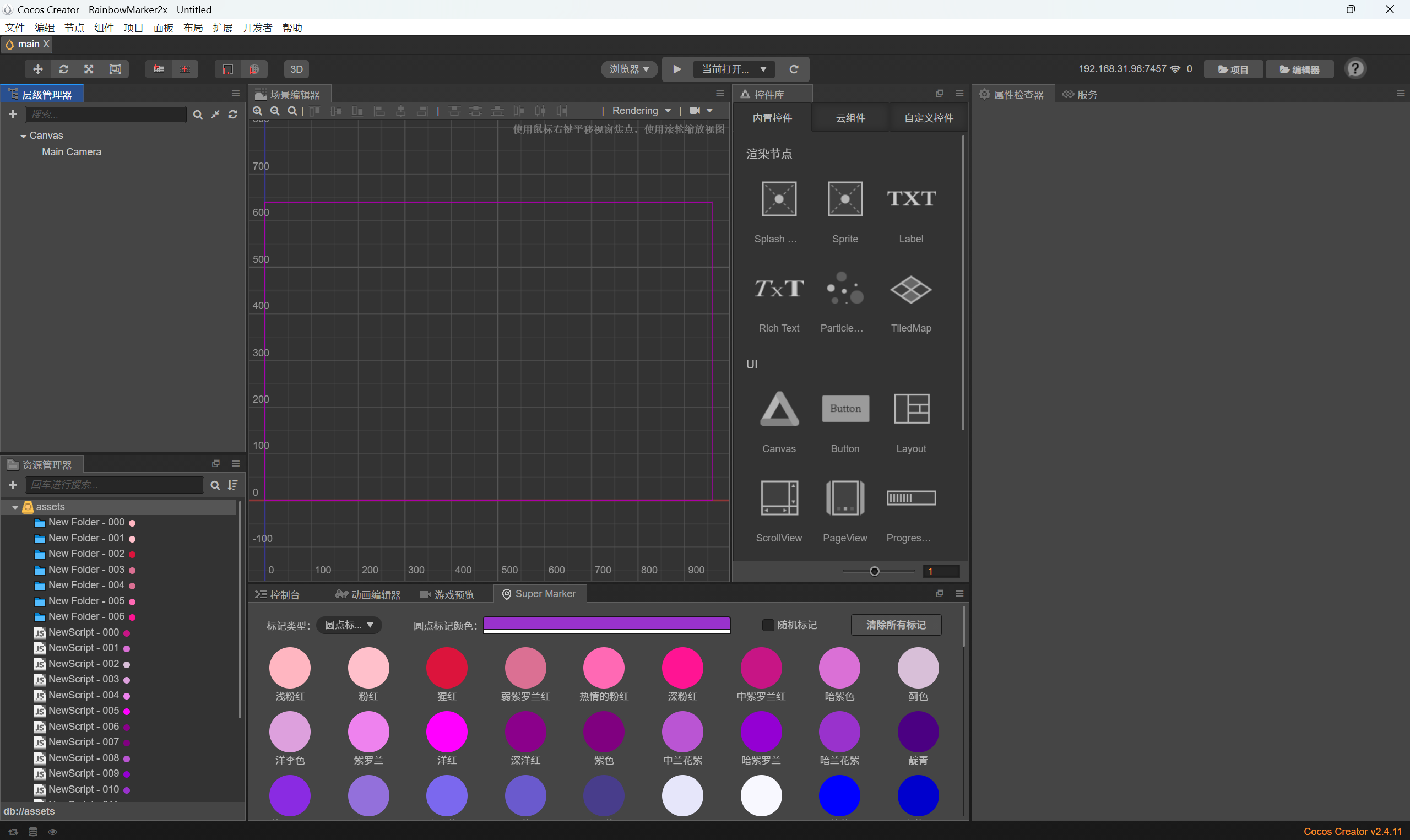Switch to the 云组件 tab
Image resolution: width=1410 pixels, height=840 pixels.
[850, 118]
